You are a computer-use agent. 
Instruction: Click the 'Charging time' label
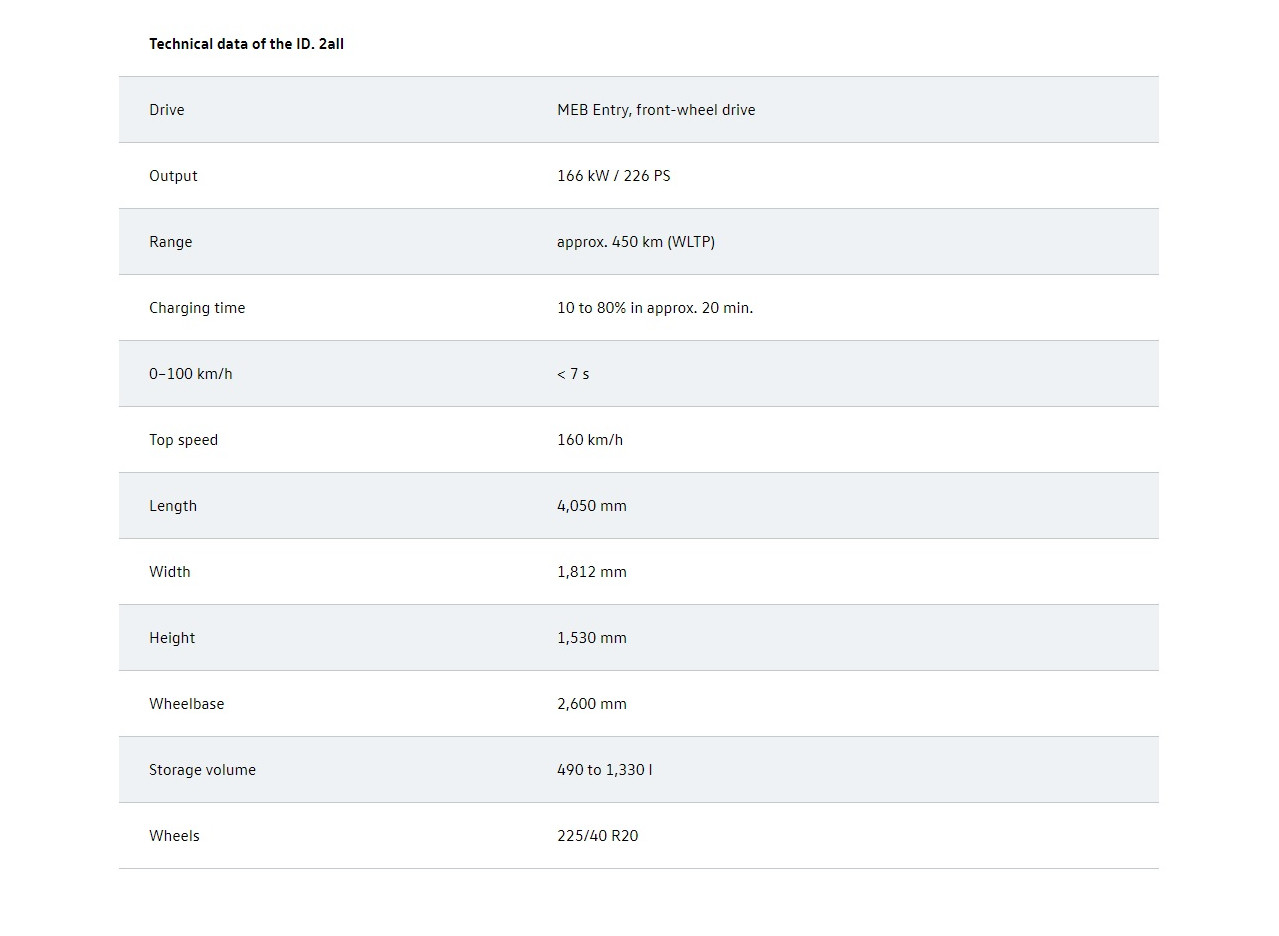coord(197,308)
